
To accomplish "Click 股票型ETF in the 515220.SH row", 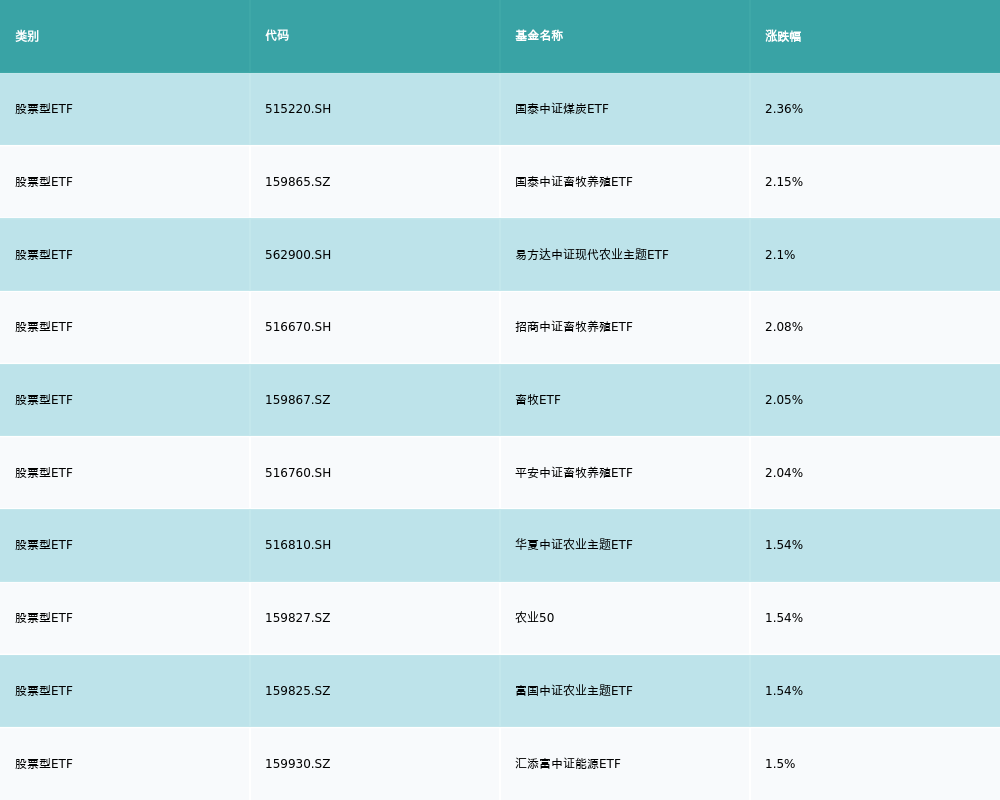I will [x=44, y=109].
